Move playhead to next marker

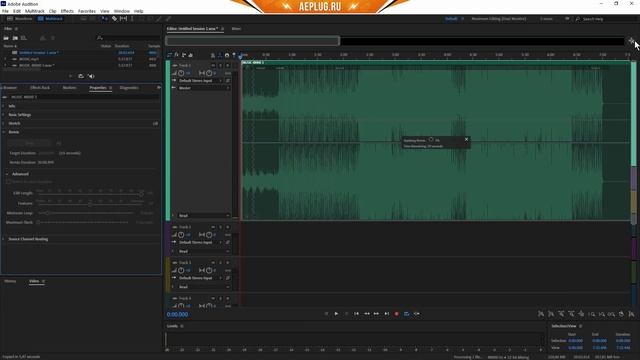387,314
